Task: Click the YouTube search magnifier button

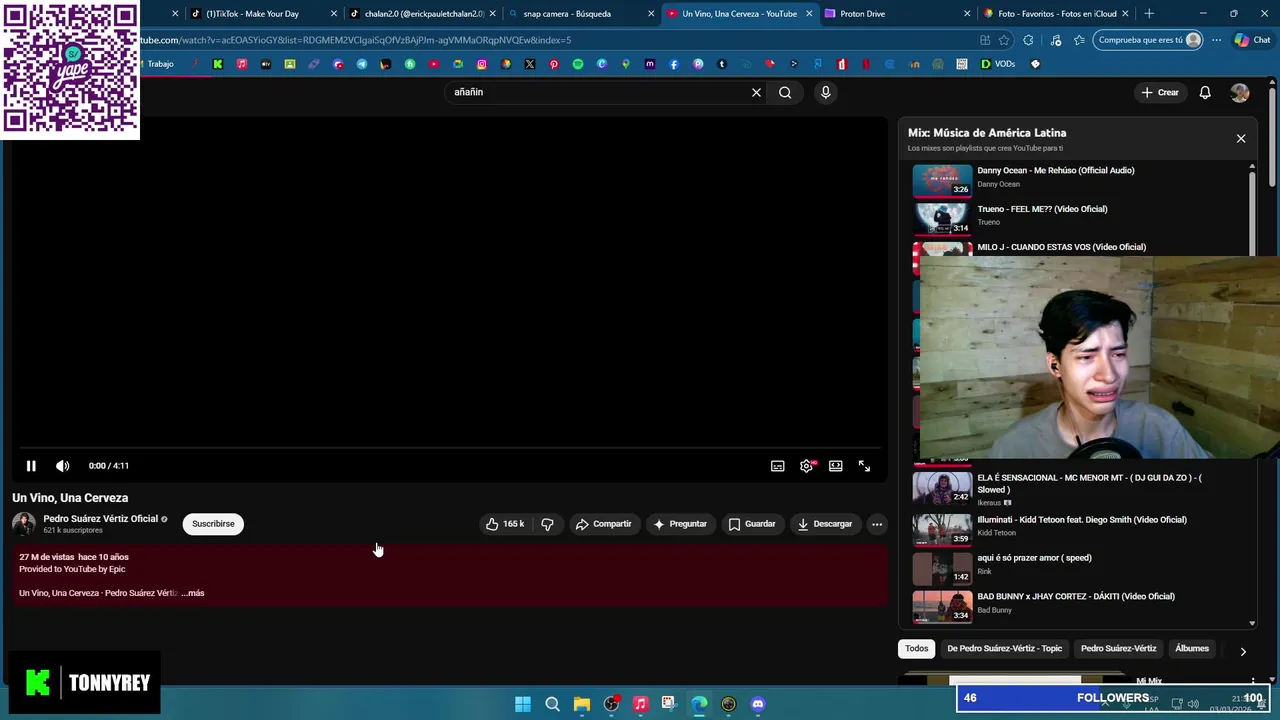Action: [x=785, y=92]
